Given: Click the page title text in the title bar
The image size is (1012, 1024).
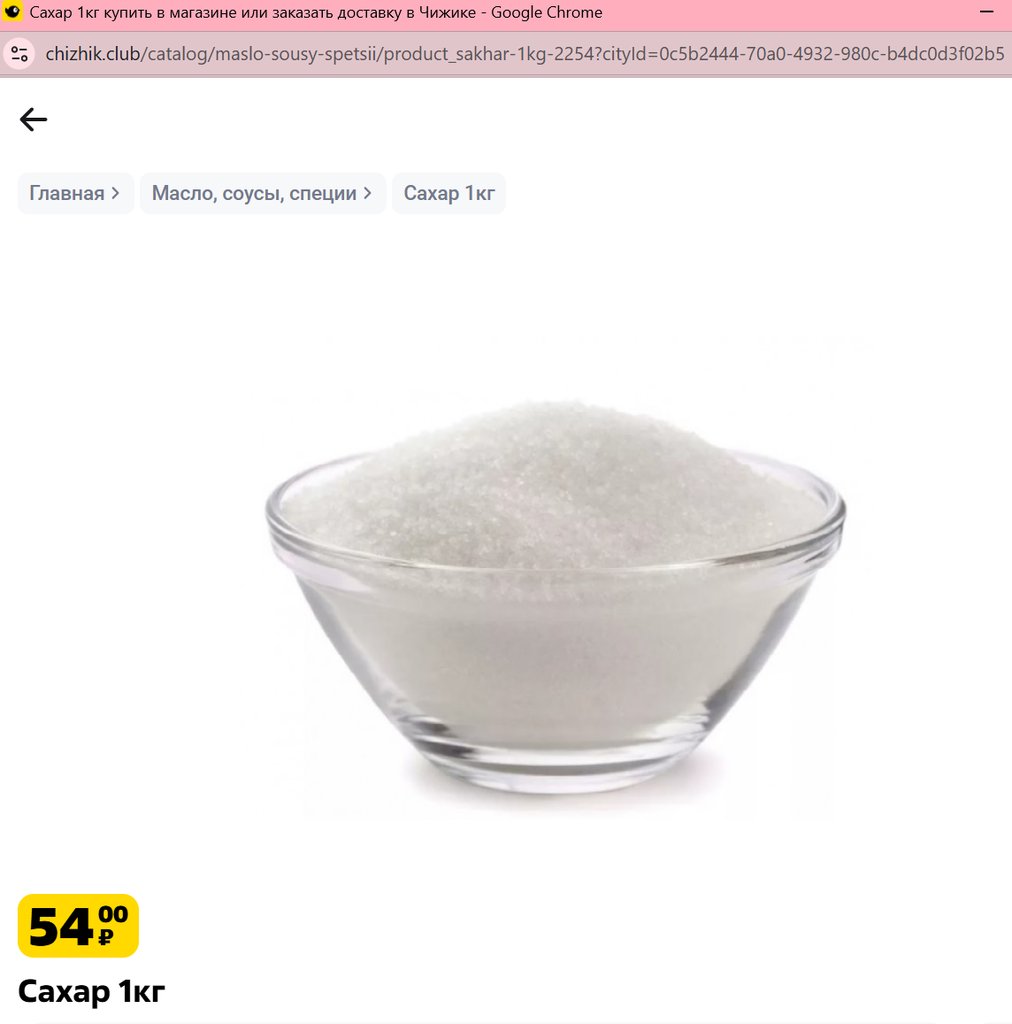Looking at the screenshot, I should (x=253, y=12).
